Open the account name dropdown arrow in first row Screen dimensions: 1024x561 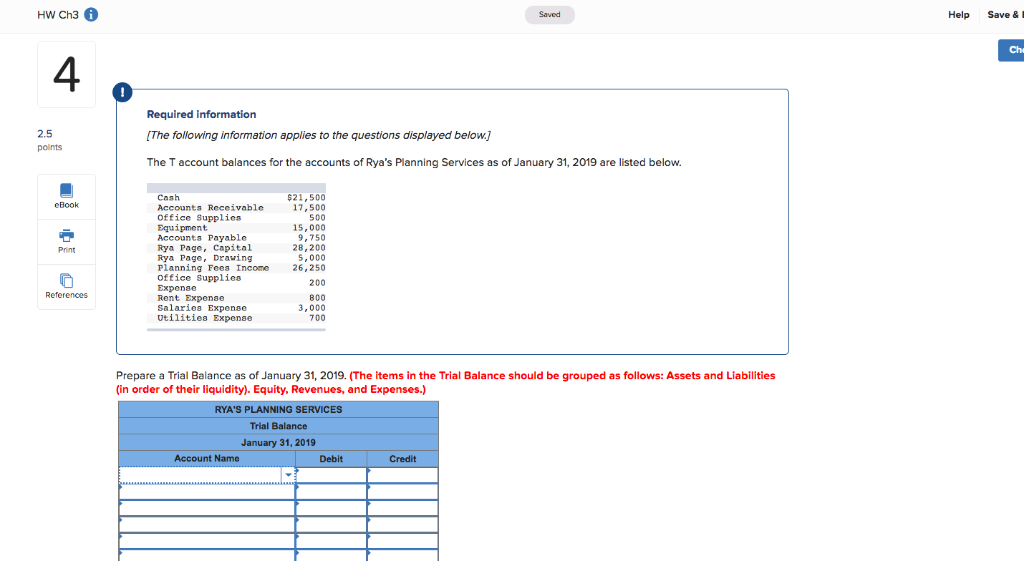point(288,475)
